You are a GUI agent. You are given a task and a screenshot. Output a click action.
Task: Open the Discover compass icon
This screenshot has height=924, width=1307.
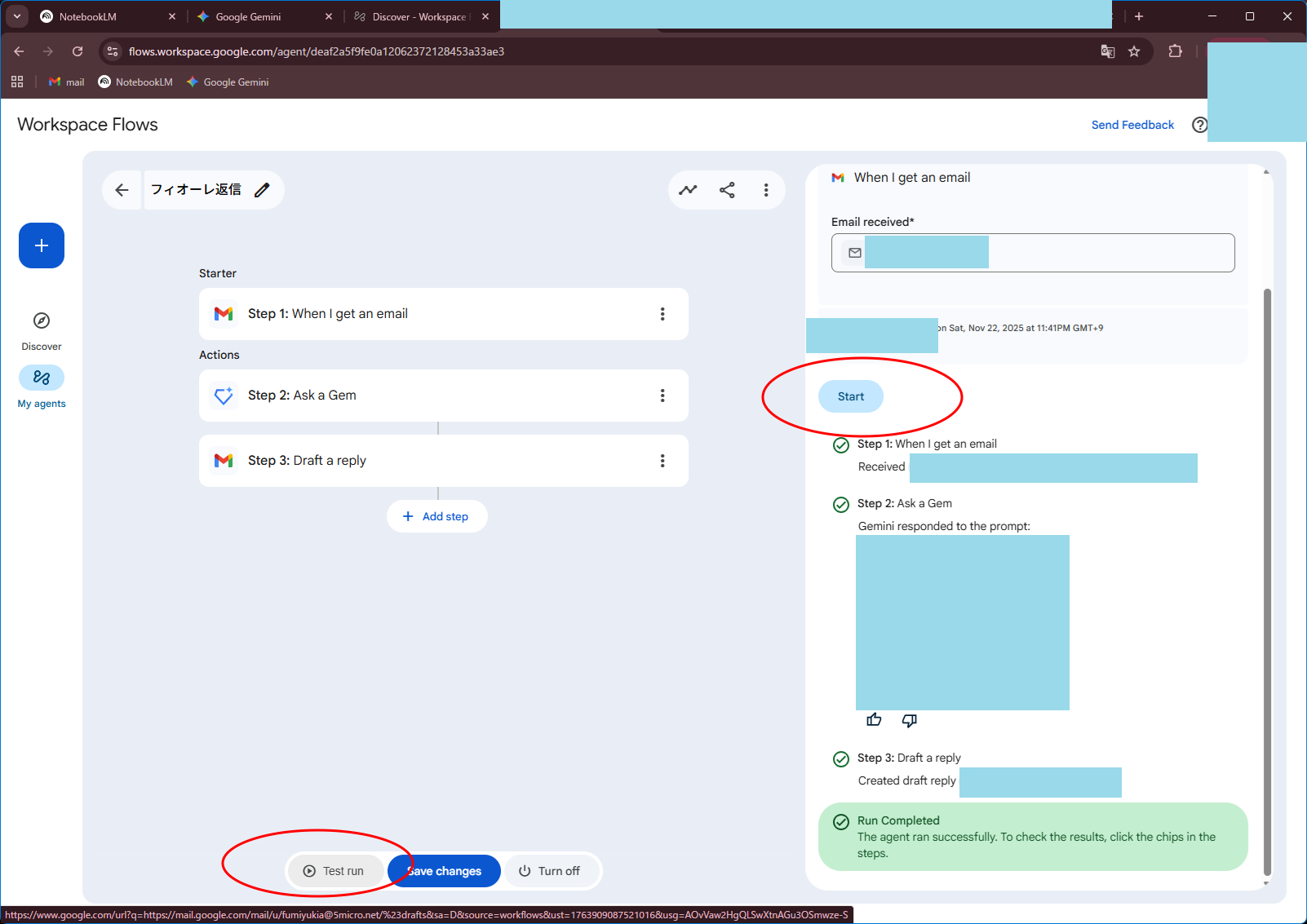(42, 321)
